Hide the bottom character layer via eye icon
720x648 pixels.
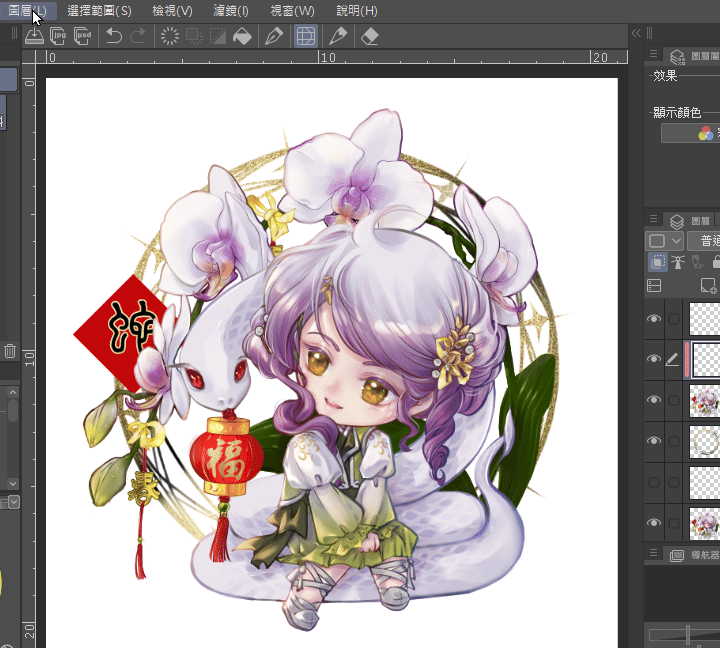pyautogui.click(x=654, y=523)
